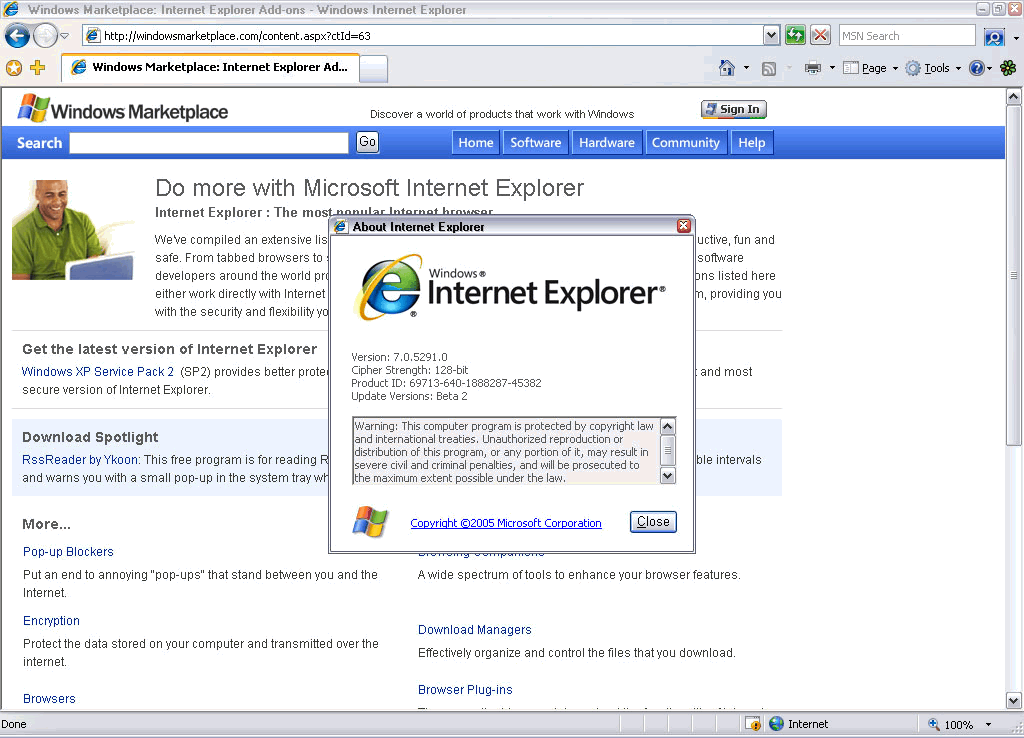Click the page vertical scrollbar thumb
Image resolution: width=1024 pixels, height=738 pixels.
(1014, 275)
